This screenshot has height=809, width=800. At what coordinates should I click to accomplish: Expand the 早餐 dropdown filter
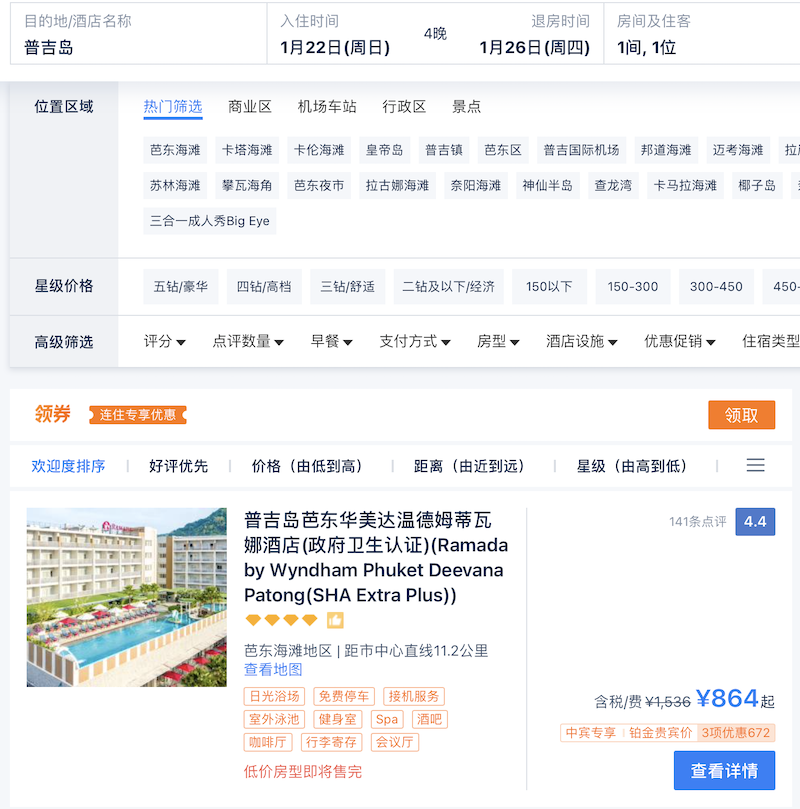coord(331,341)
